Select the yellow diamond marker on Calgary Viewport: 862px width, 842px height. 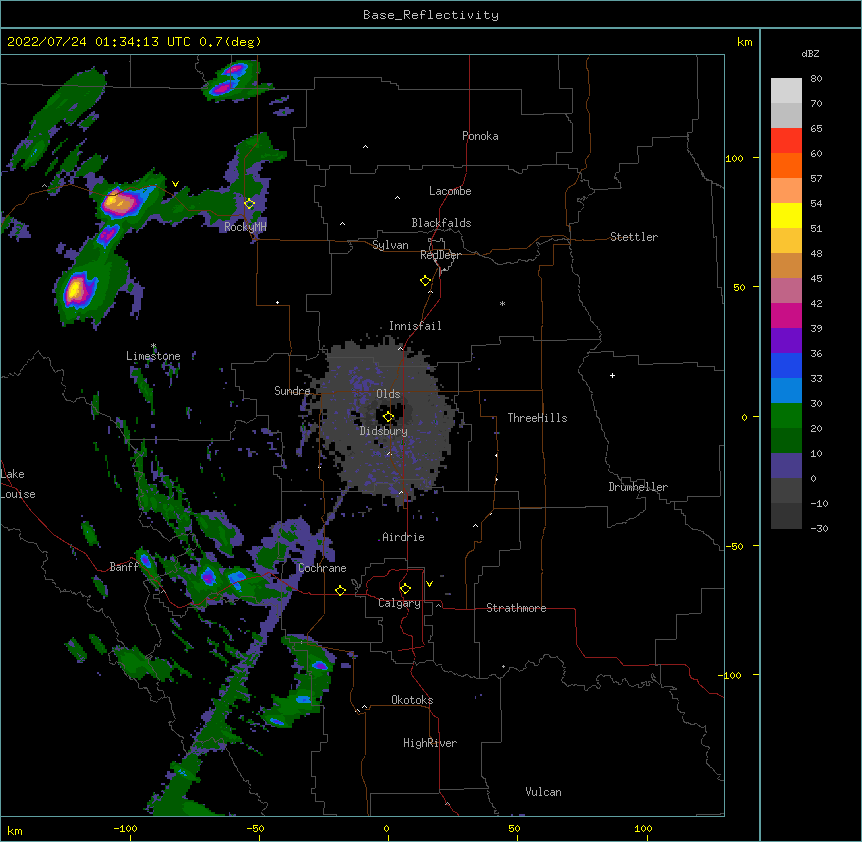pos(405,589)
